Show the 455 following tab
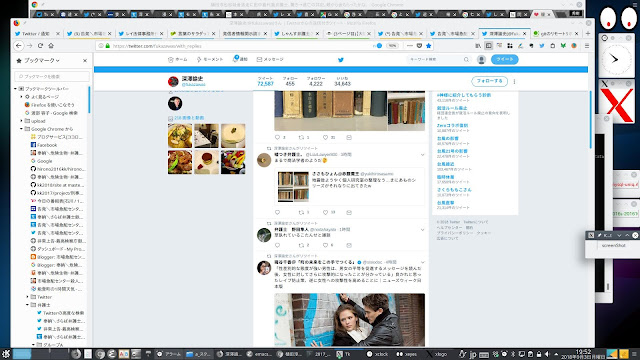 290,81
